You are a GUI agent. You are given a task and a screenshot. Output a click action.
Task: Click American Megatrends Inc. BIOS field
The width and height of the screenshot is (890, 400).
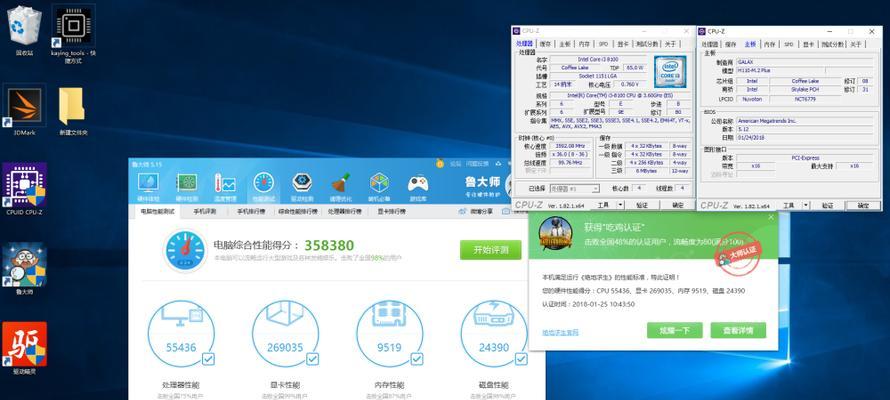point(804,121)
